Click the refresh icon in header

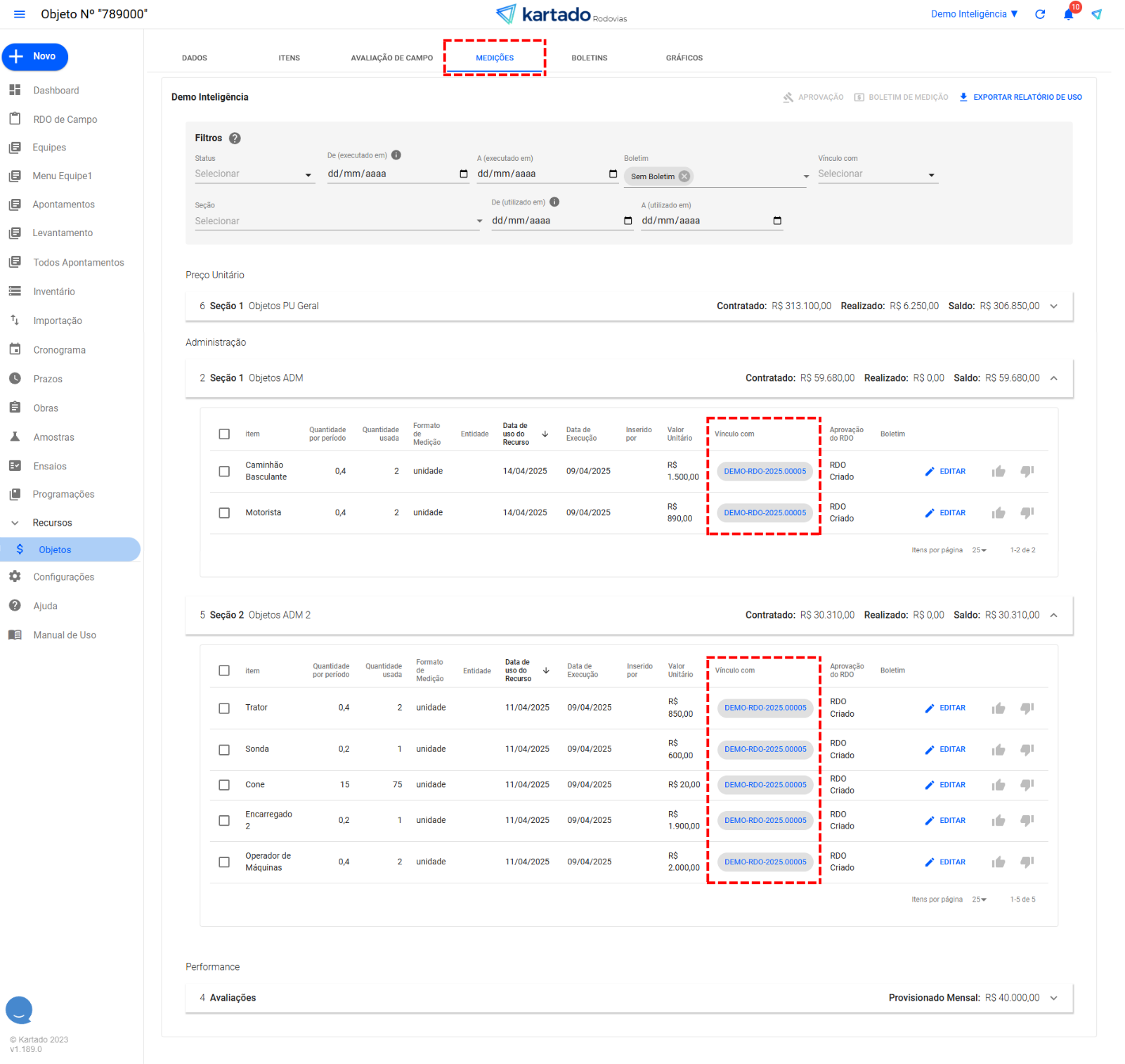tap(1040, 14)
